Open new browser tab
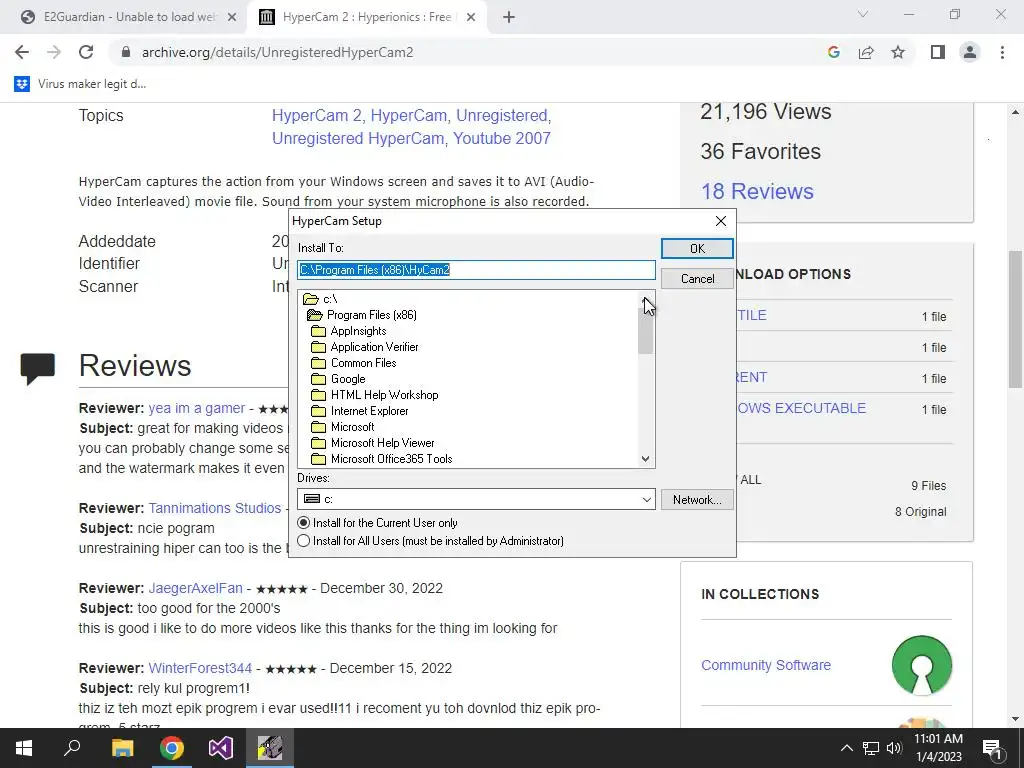The width and height of the screenshot is (1024, 768). pos(509,18)
